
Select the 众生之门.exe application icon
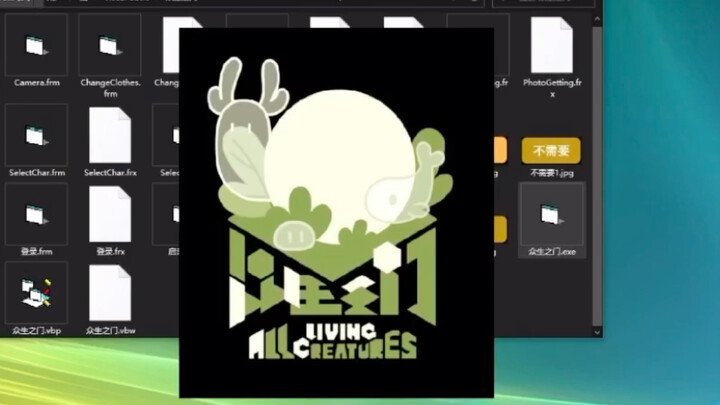coord(551,214)
